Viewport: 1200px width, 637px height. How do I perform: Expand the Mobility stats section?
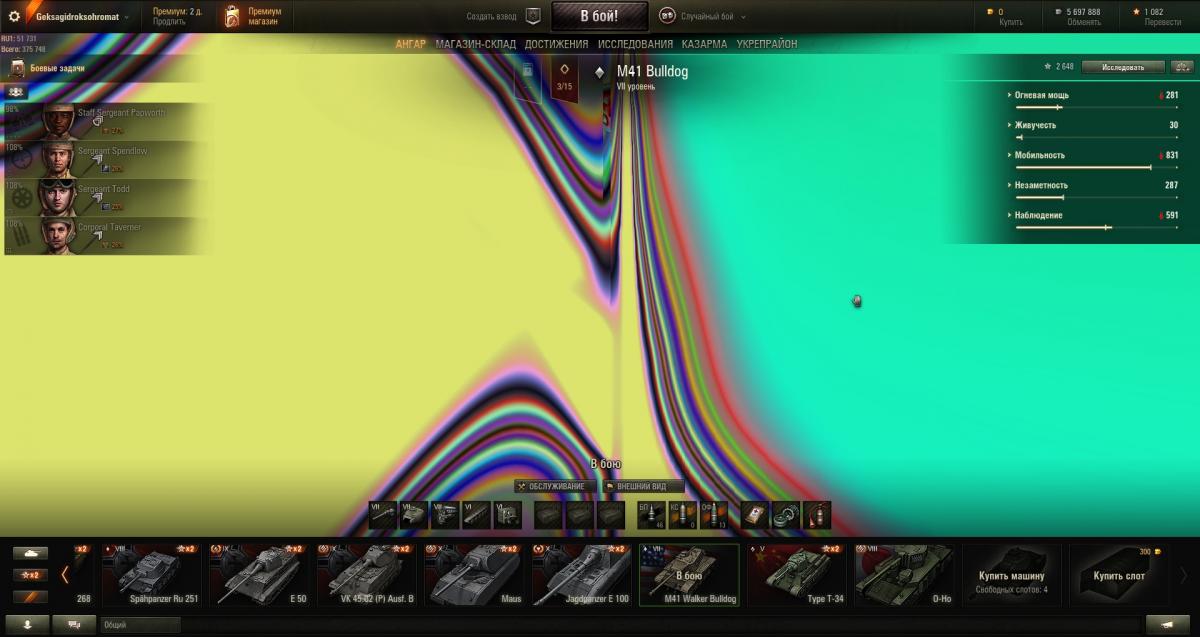(x=1039, y=155)
